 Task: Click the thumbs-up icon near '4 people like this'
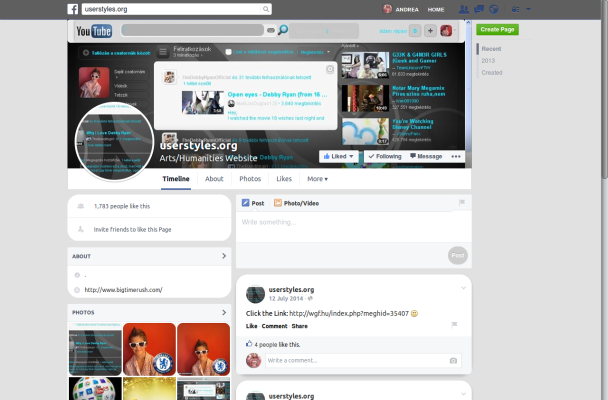pyautogui.click(x=249, y=344)
